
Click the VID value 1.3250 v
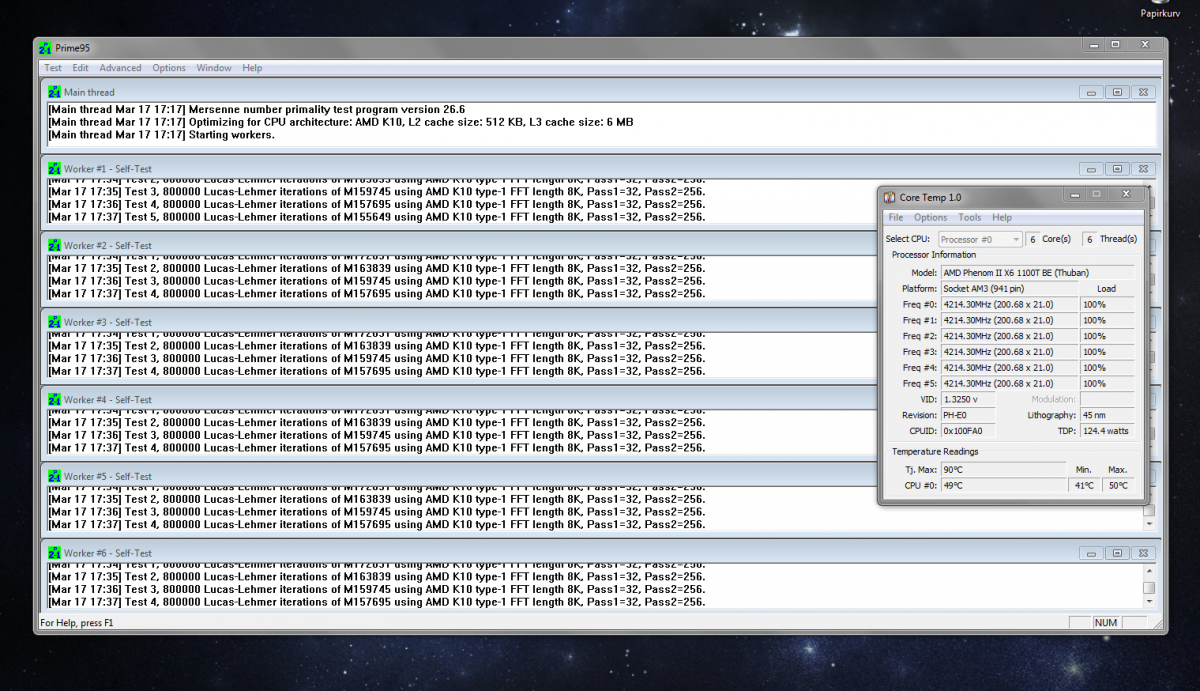(968, 399)
